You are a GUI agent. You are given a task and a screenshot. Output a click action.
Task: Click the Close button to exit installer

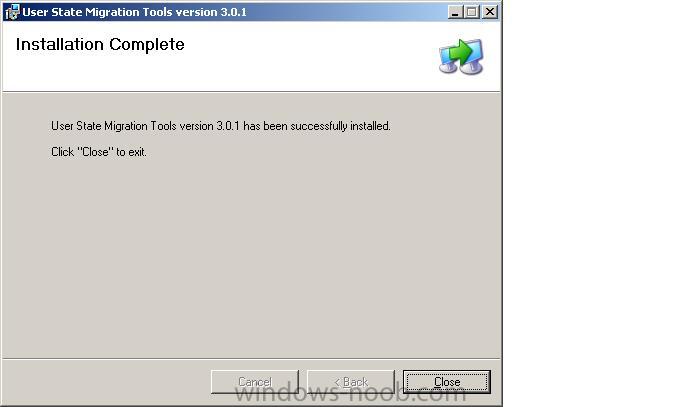[447, 382]
